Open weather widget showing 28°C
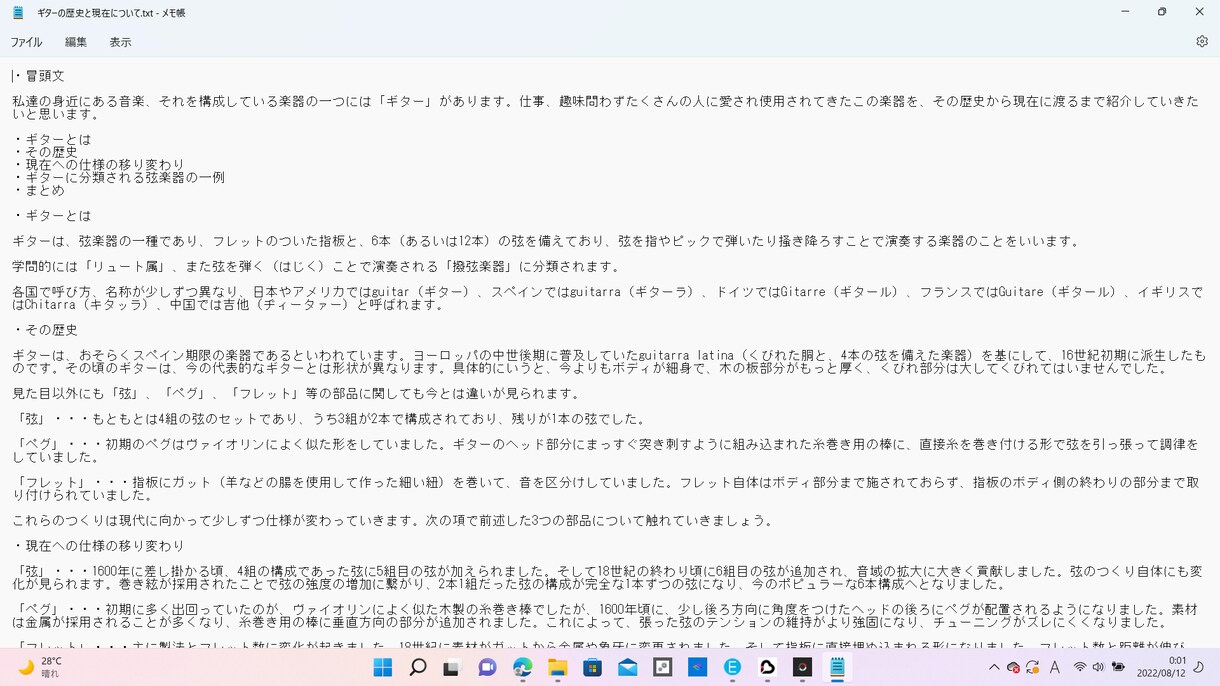This screenshot has height=686, width=1220. tap(40, 667)
